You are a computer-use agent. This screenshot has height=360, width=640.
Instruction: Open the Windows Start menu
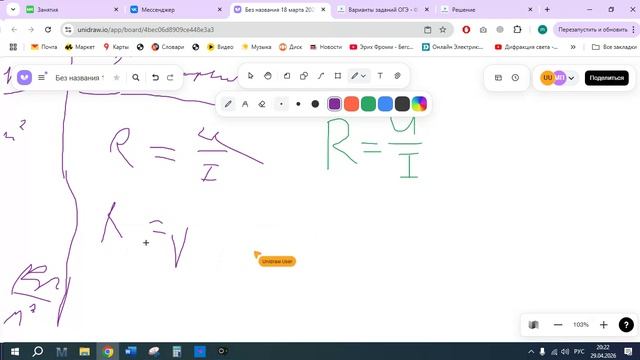click(15, 351)
